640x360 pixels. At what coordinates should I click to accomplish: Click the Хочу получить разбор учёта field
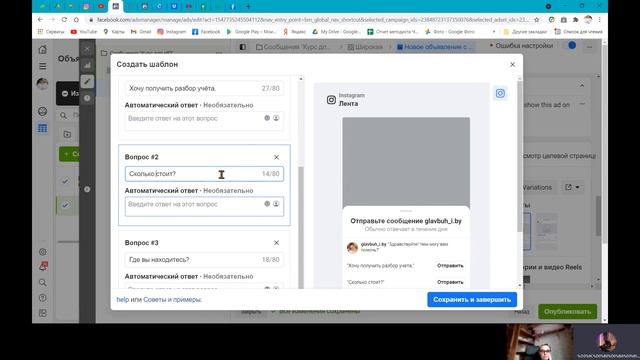pyautogui.click(x=204, y=88)
